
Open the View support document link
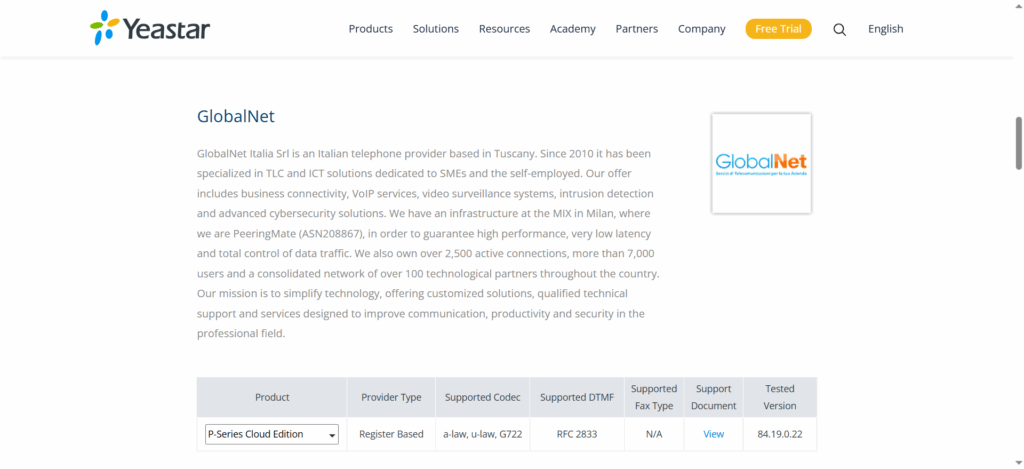pos(713,434)
